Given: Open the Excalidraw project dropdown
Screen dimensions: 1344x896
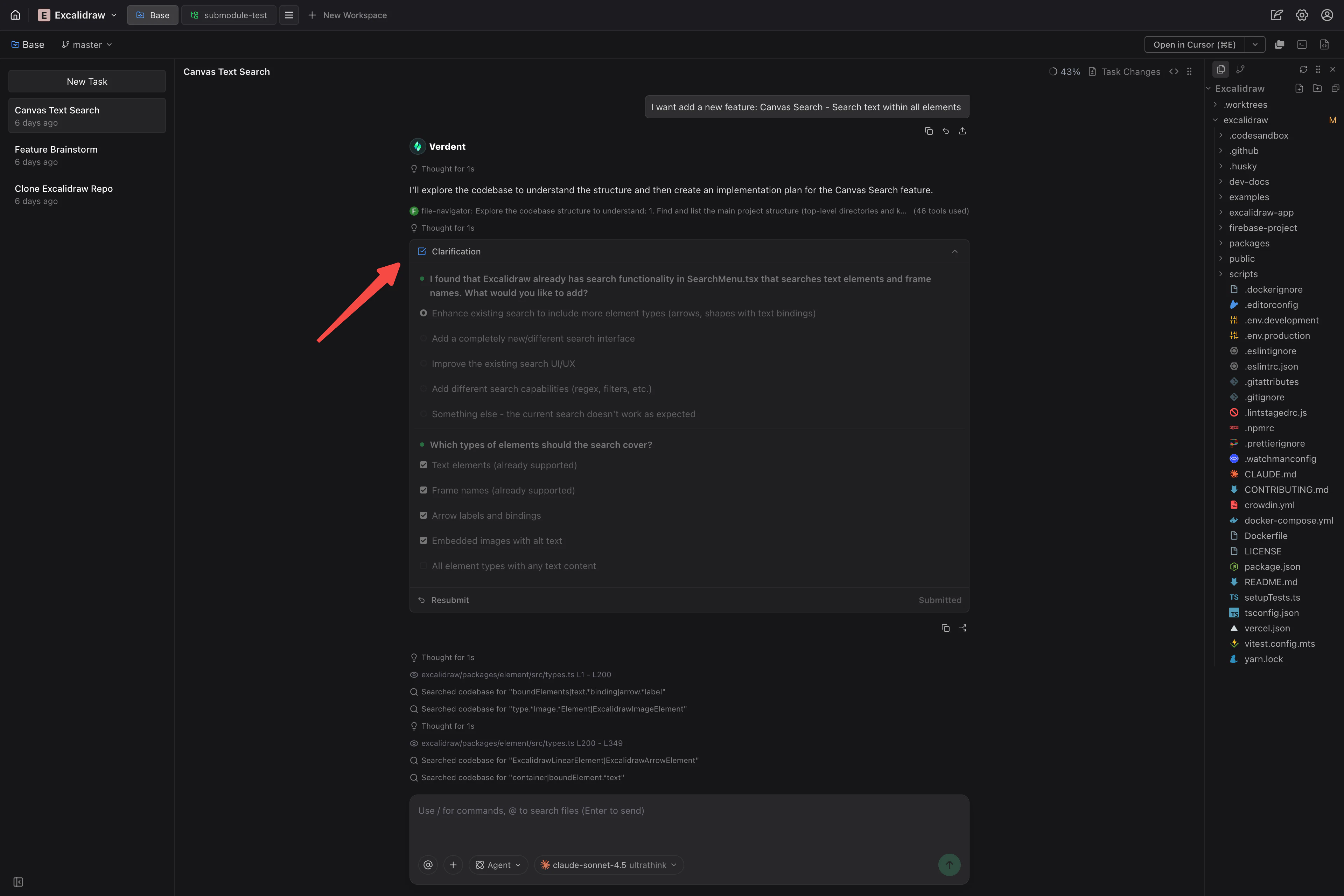Looking at the screenshot, I should pos(78,15).
